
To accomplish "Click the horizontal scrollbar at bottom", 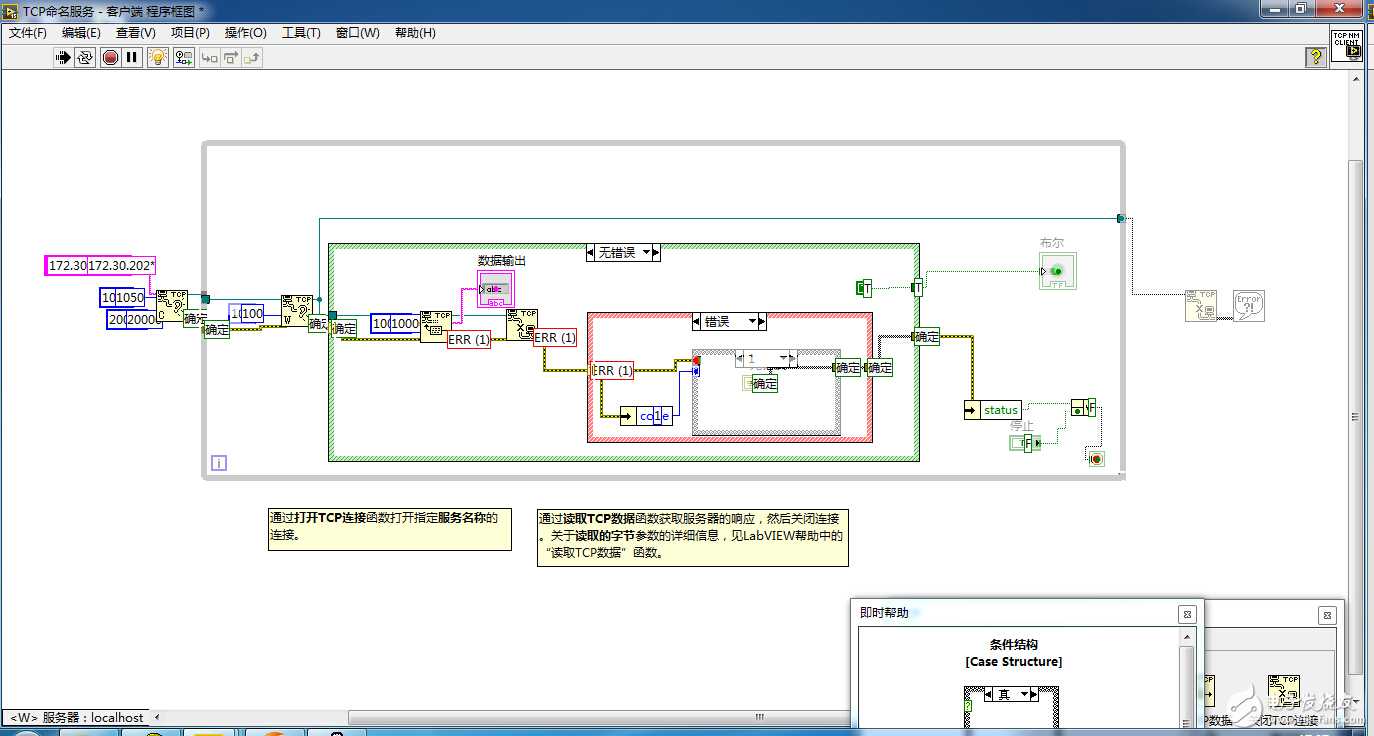I will point(758,717).
